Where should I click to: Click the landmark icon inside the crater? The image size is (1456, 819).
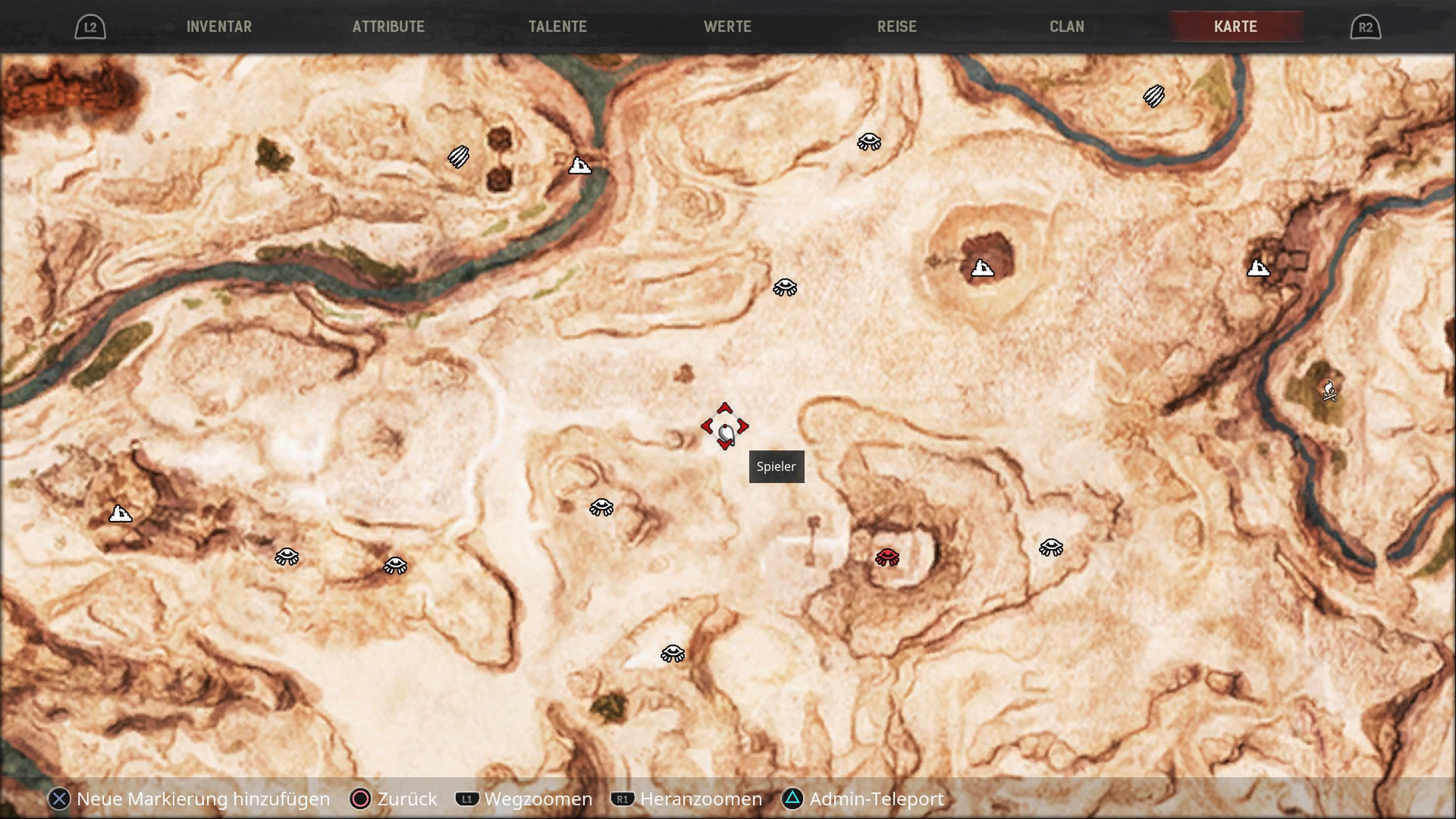click(x=982, y=268)
